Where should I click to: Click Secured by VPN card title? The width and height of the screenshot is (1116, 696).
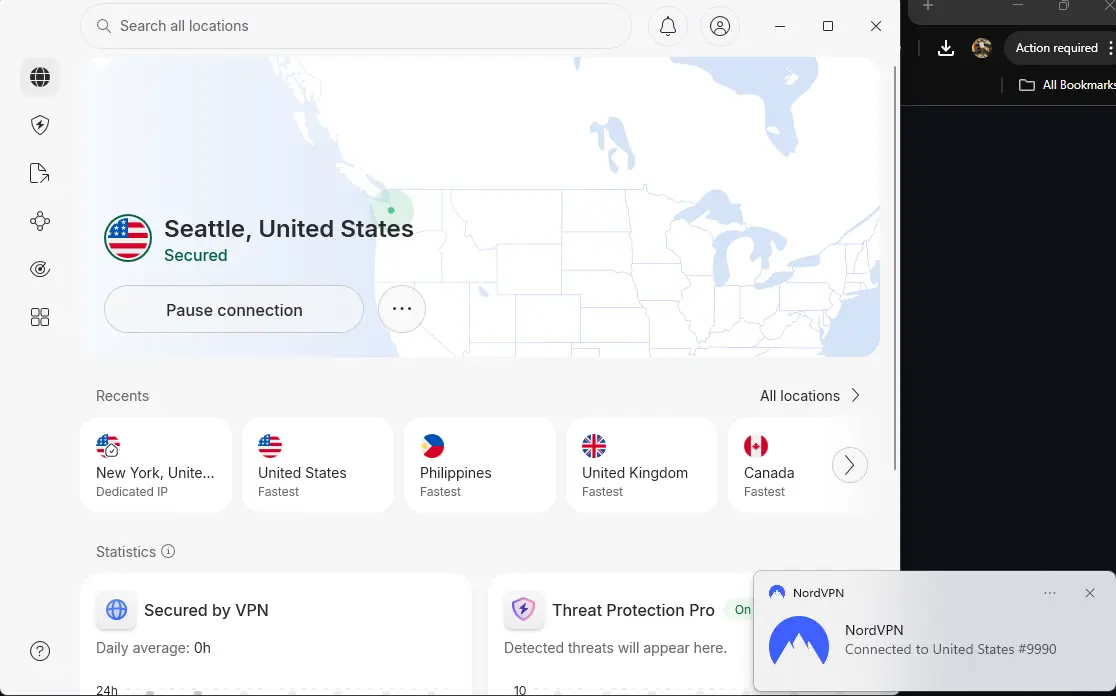tap(206, 610)
